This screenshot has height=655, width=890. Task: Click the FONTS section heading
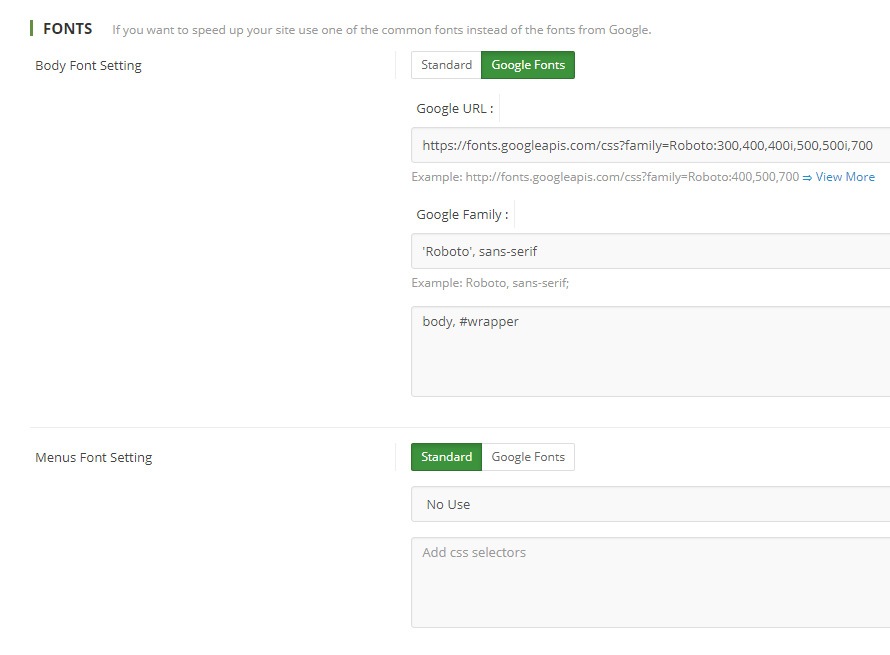(x=67, y=29)
